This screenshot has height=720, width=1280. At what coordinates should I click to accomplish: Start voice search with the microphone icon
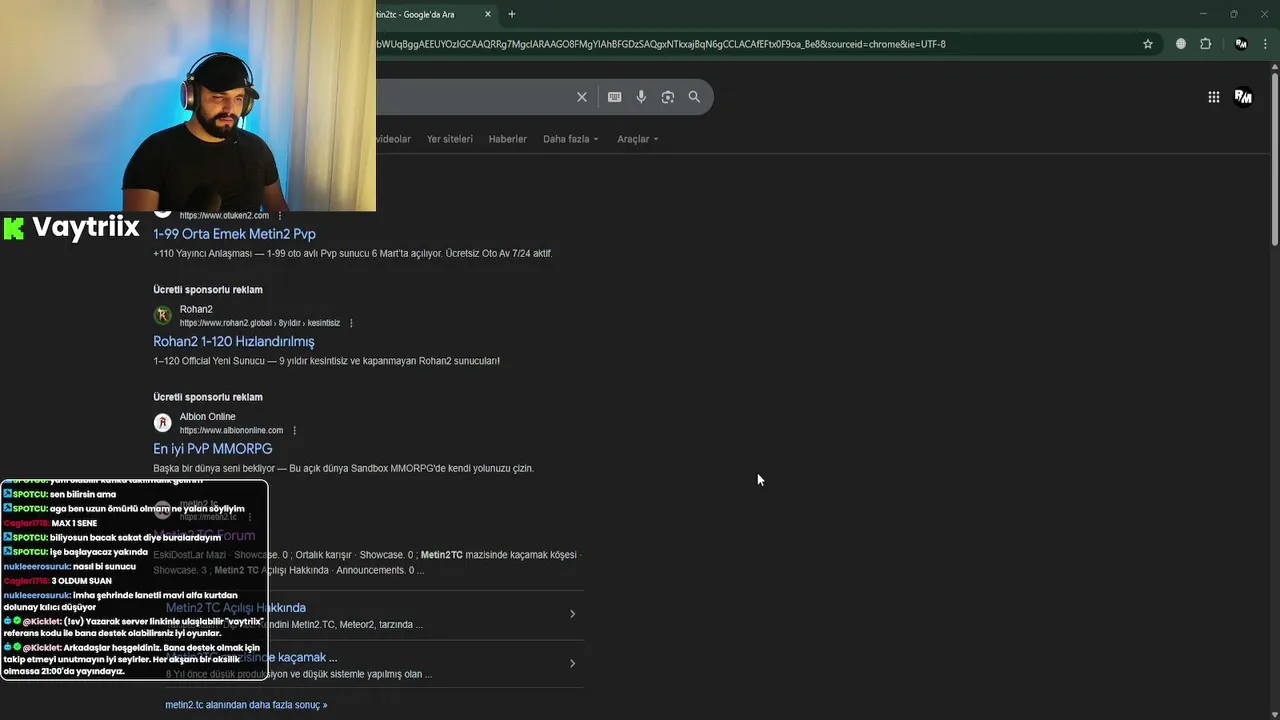tap(641, 97)
